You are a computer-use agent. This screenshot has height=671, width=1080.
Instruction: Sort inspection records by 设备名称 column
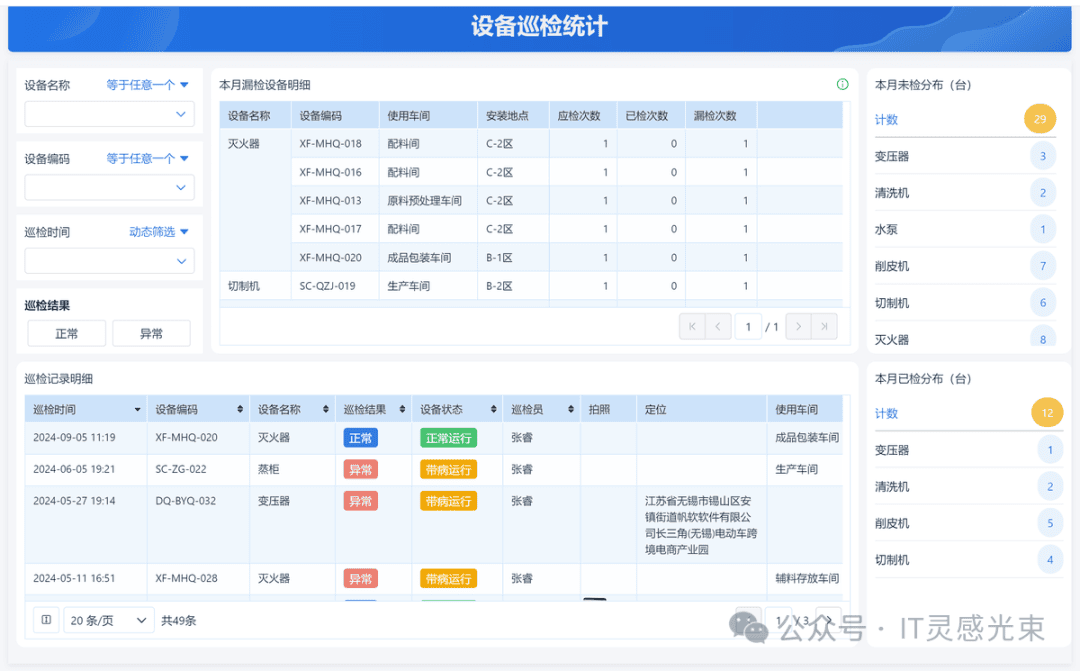pos(326,409)
